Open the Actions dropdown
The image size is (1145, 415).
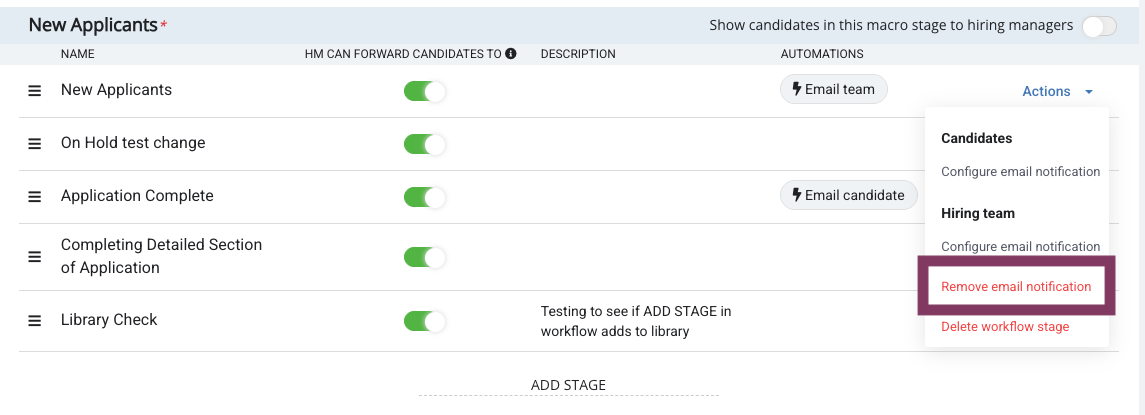coord(1046,91)
